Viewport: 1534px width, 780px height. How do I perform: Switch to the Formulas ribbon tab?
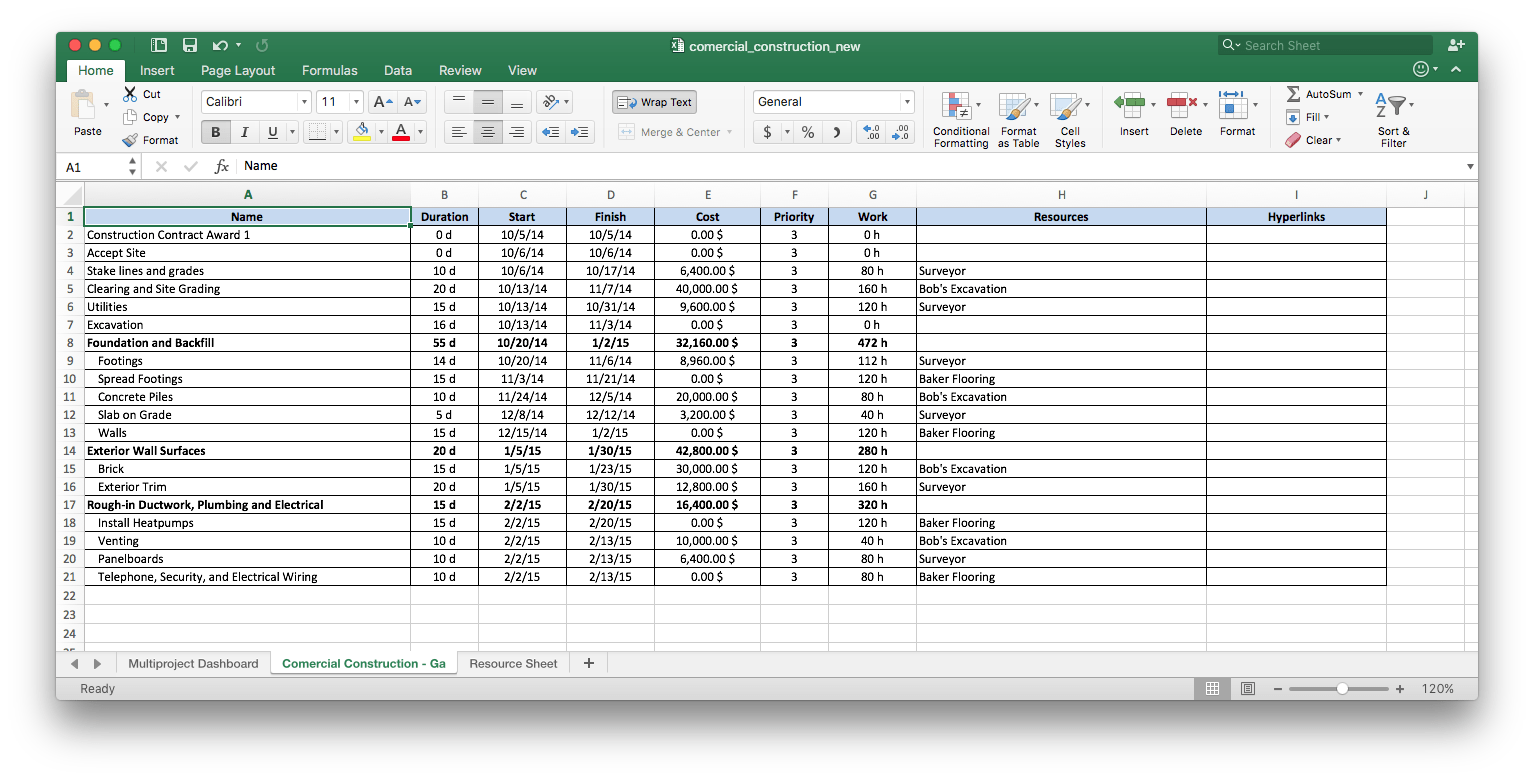coord(329,70)
